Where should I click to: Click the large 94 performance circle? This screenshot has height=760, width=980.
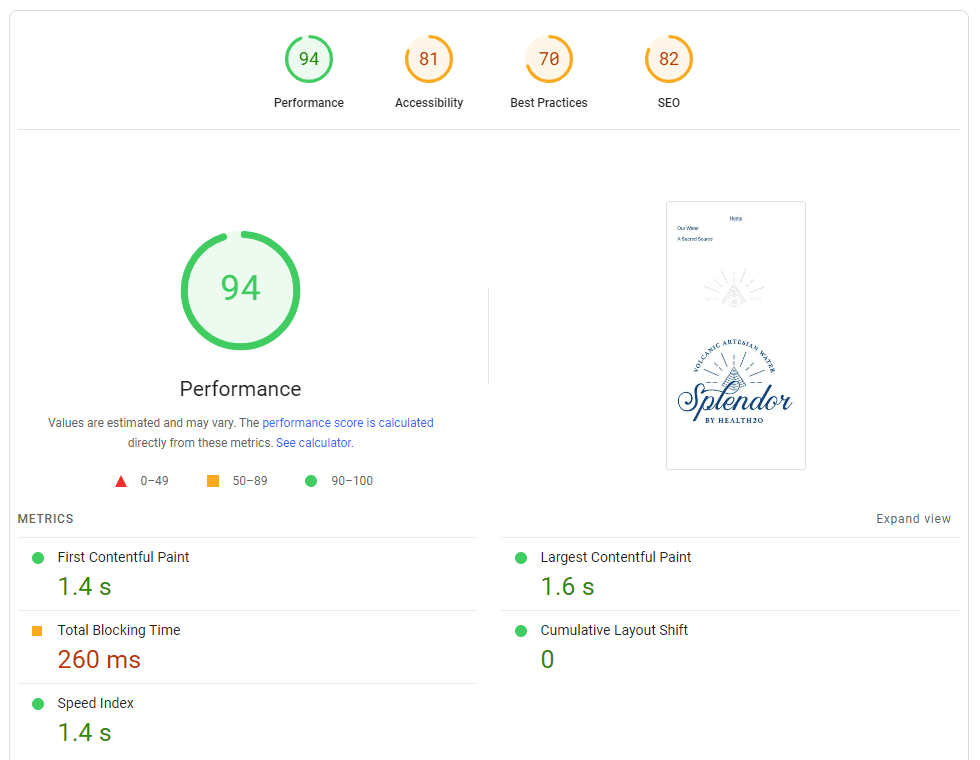[240, 290]
